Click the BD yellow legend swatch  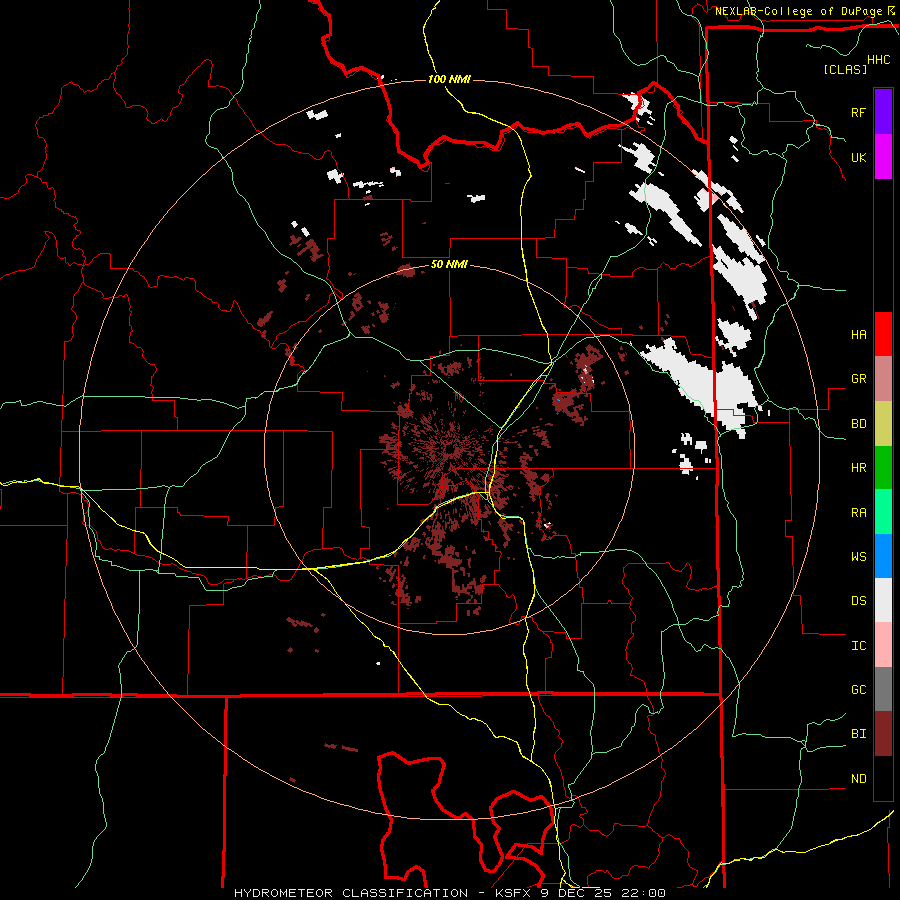pyautogui.click(x=883, y=424)
